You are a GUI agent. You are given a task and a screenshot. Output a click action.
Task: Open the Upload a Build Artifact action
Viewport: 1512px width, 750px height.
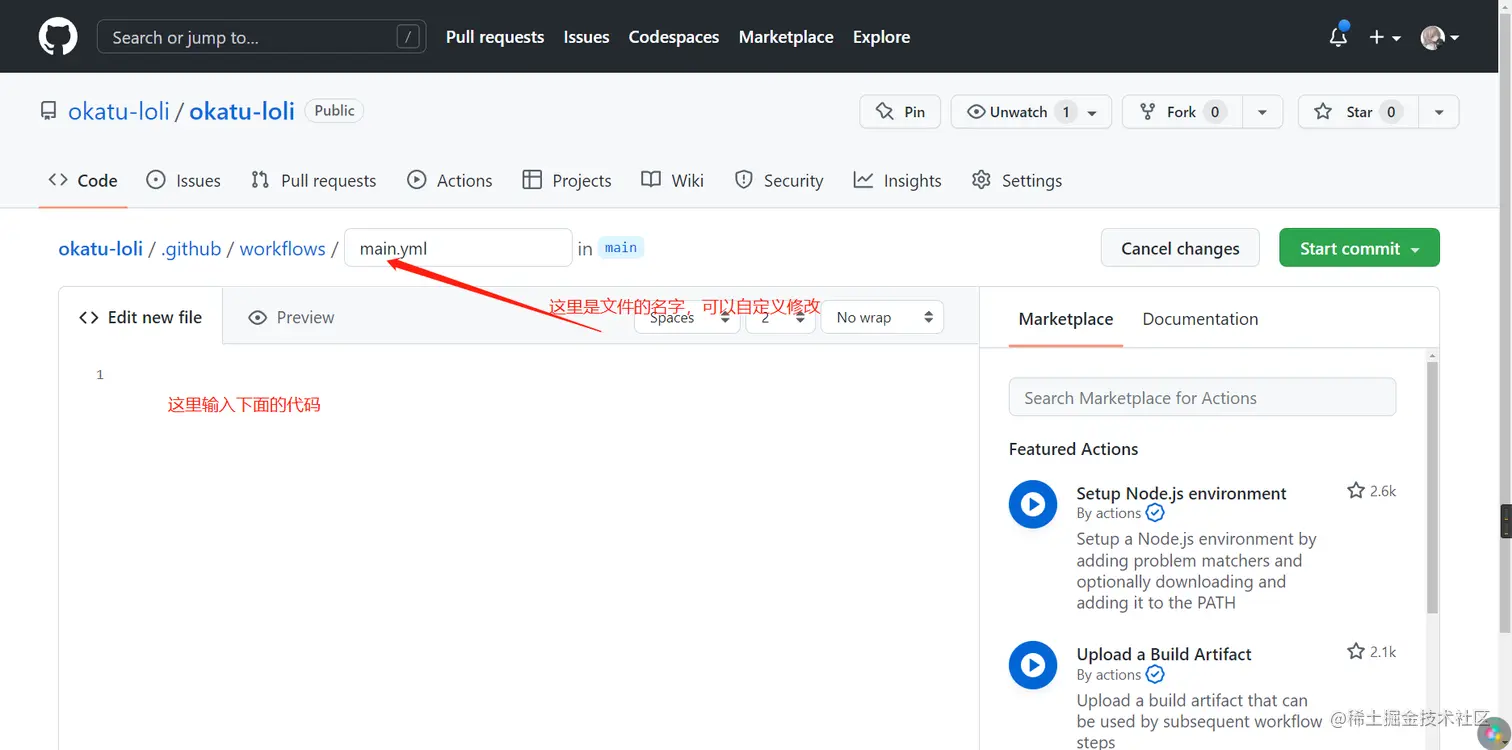1164,654
